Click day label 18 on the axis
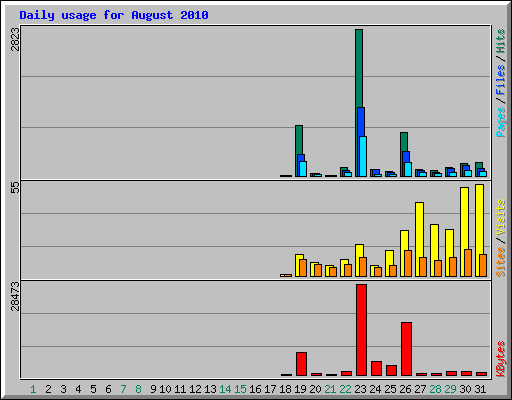 click(285, 389)
